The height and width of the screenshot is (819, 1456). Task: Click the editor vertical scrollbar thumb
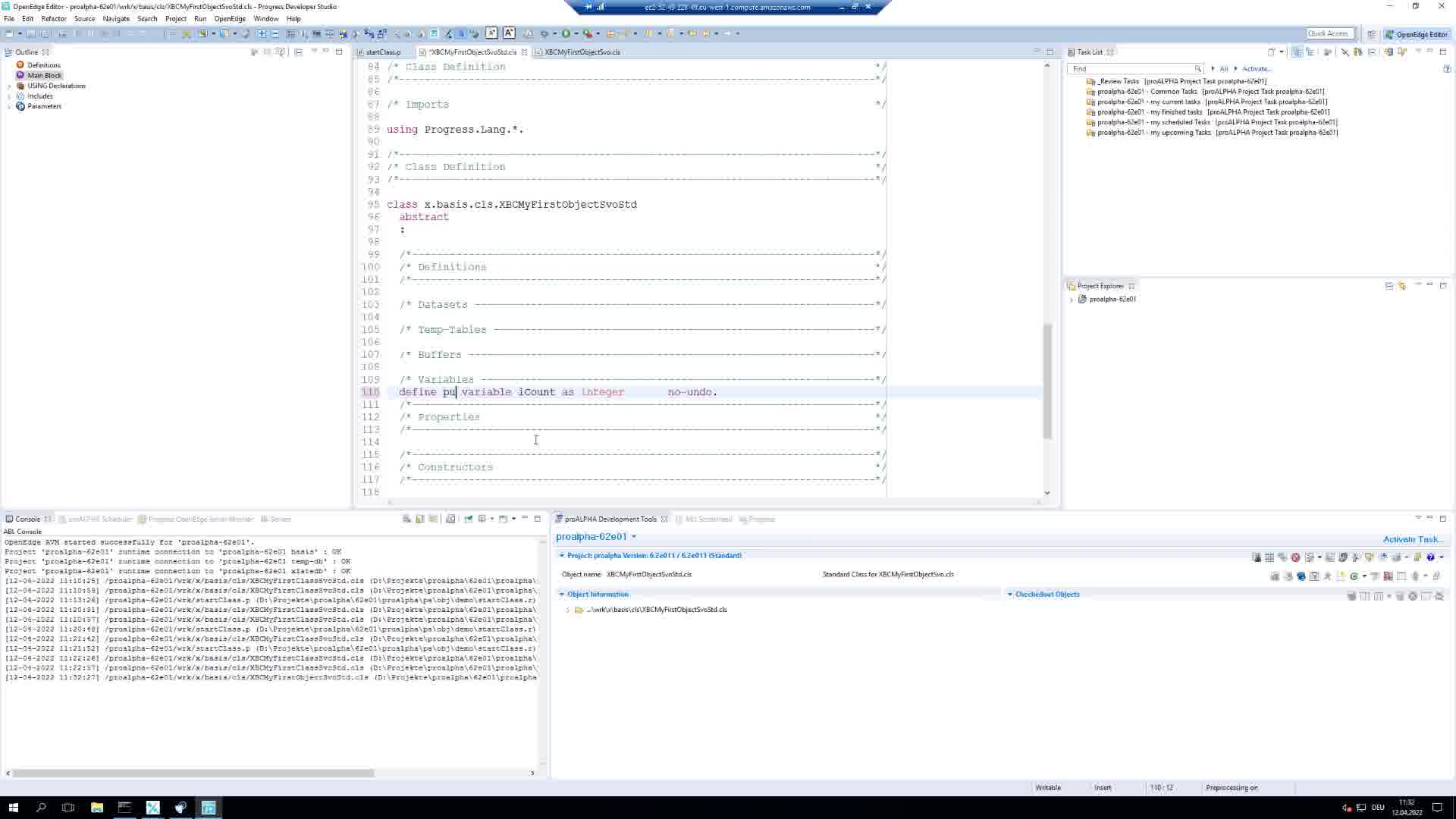coord(1047,381)
